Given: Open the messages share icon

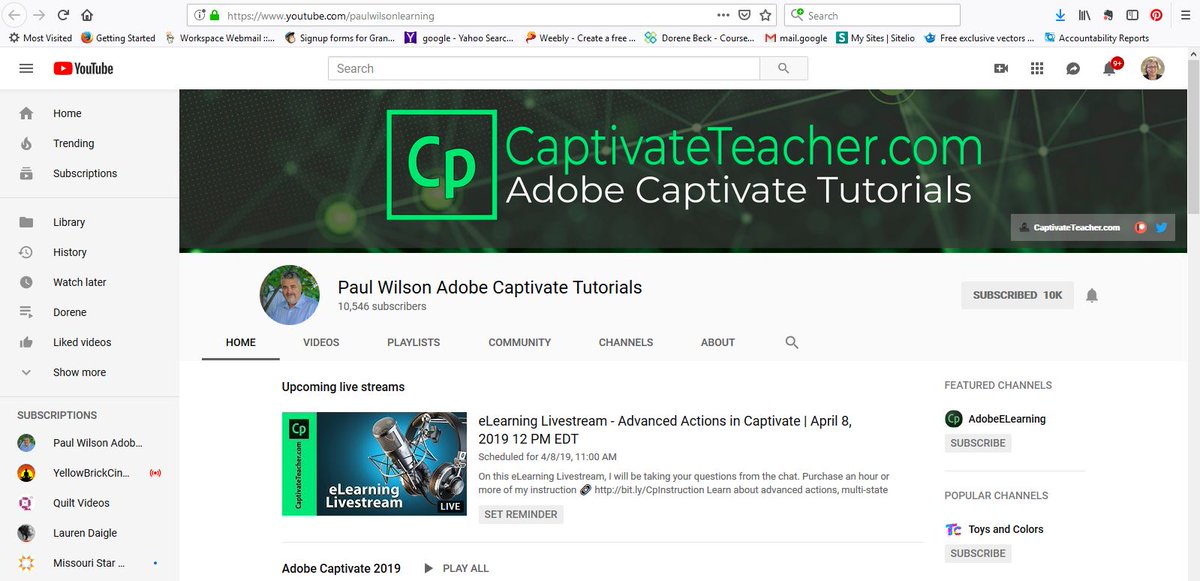Looking at the screenshot, I should [x=1073, y=68].
